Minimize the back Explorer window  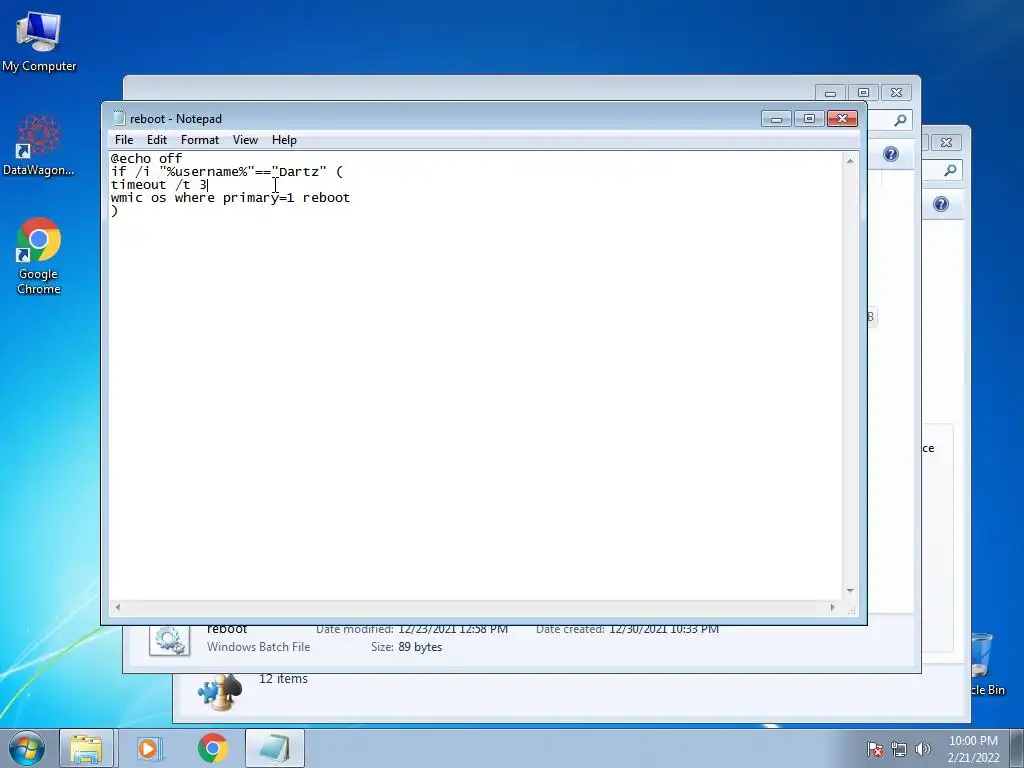click(x=830, y=93)
